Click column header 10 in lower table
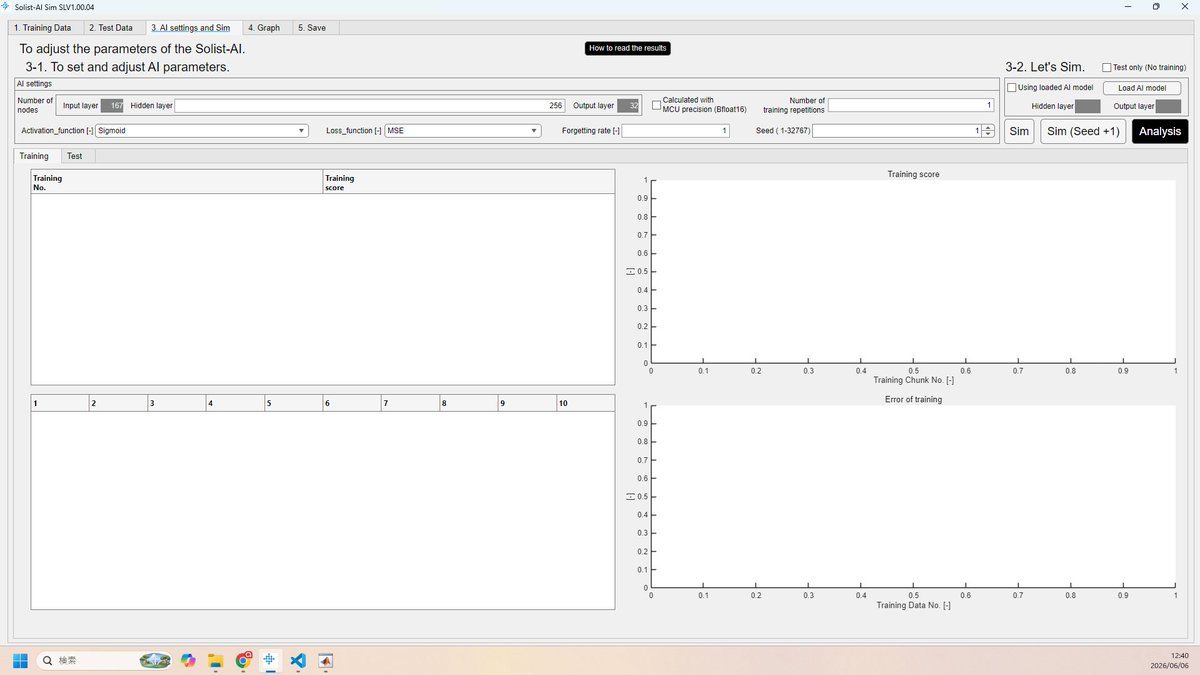 point(585,403)
